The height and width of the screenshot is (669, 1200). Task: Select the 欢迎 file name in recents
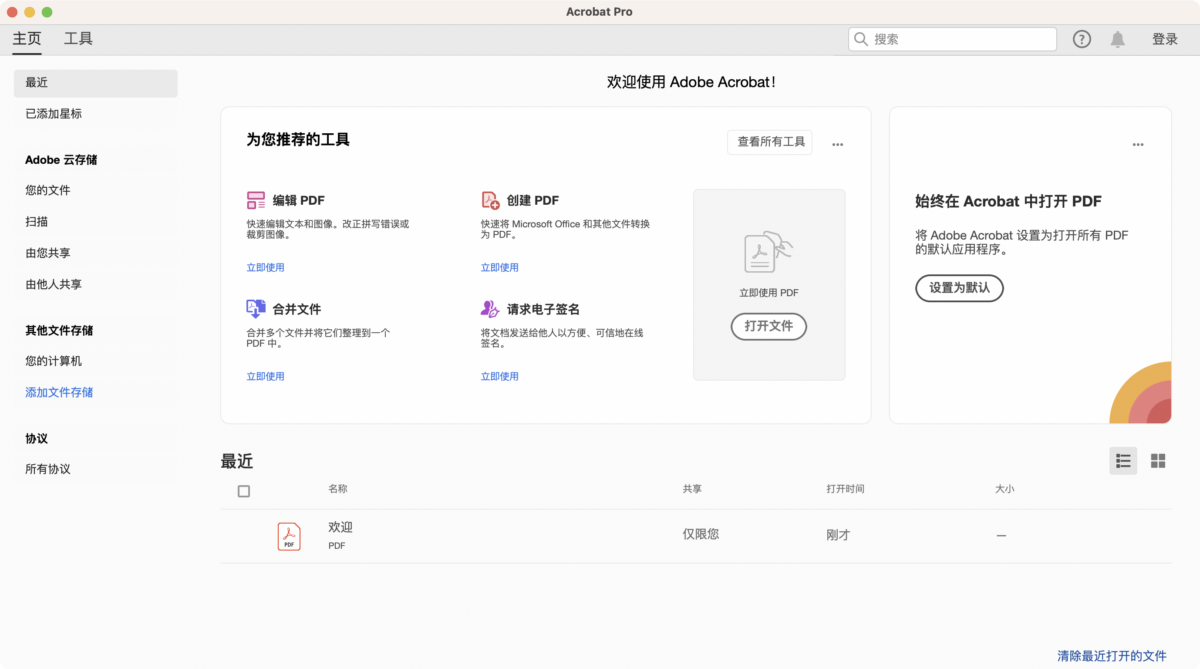click(x=340, y=527)
